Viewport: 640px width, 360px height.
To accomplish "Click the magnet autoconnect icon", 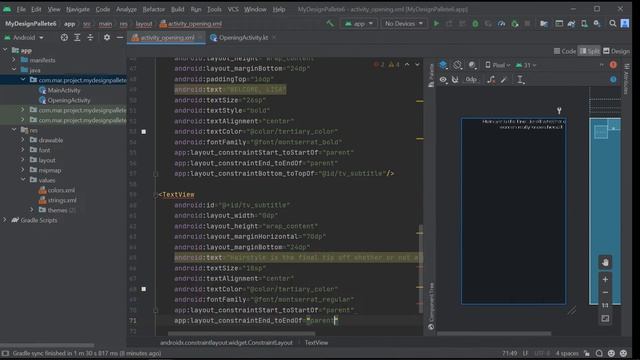I will [x=455, y=80].
